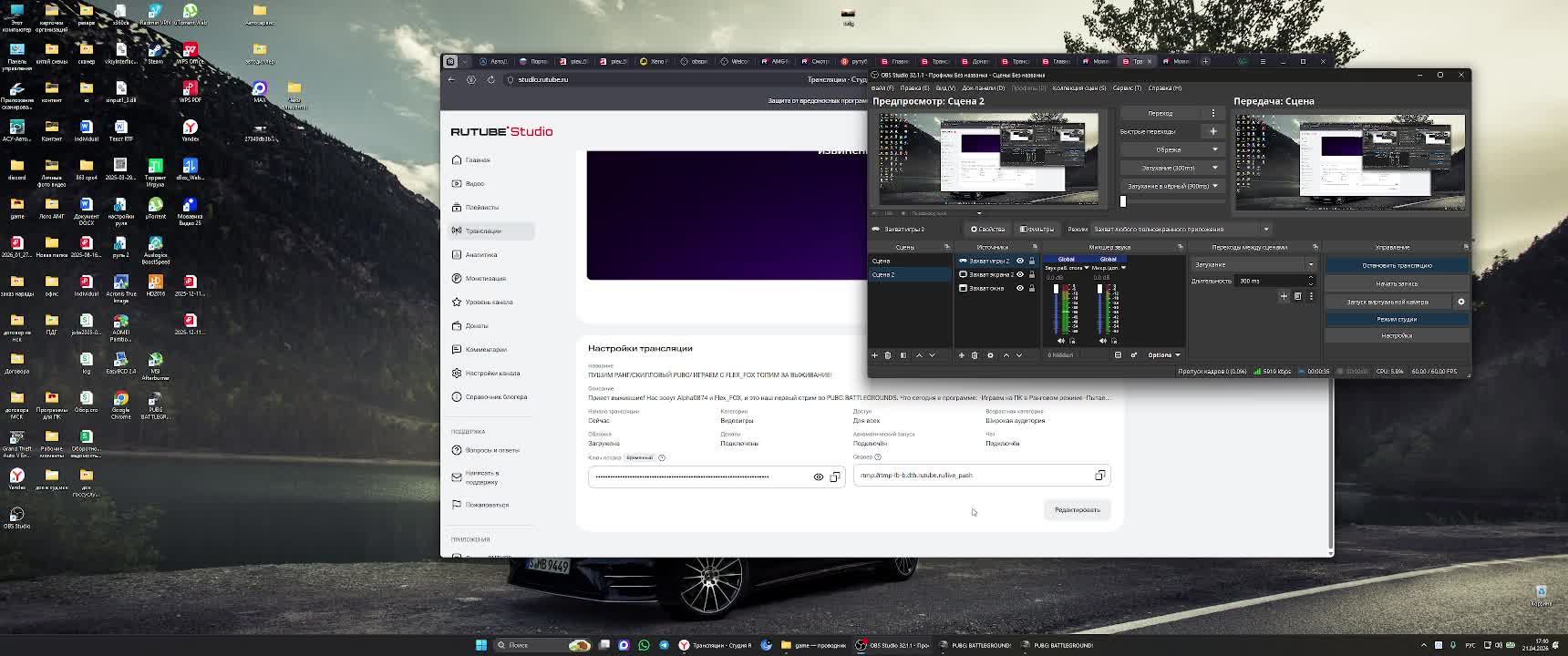The width and height of the screenshot is (1568, 656).
Task: Open Свойства of selected source
Action: [987, 229]
